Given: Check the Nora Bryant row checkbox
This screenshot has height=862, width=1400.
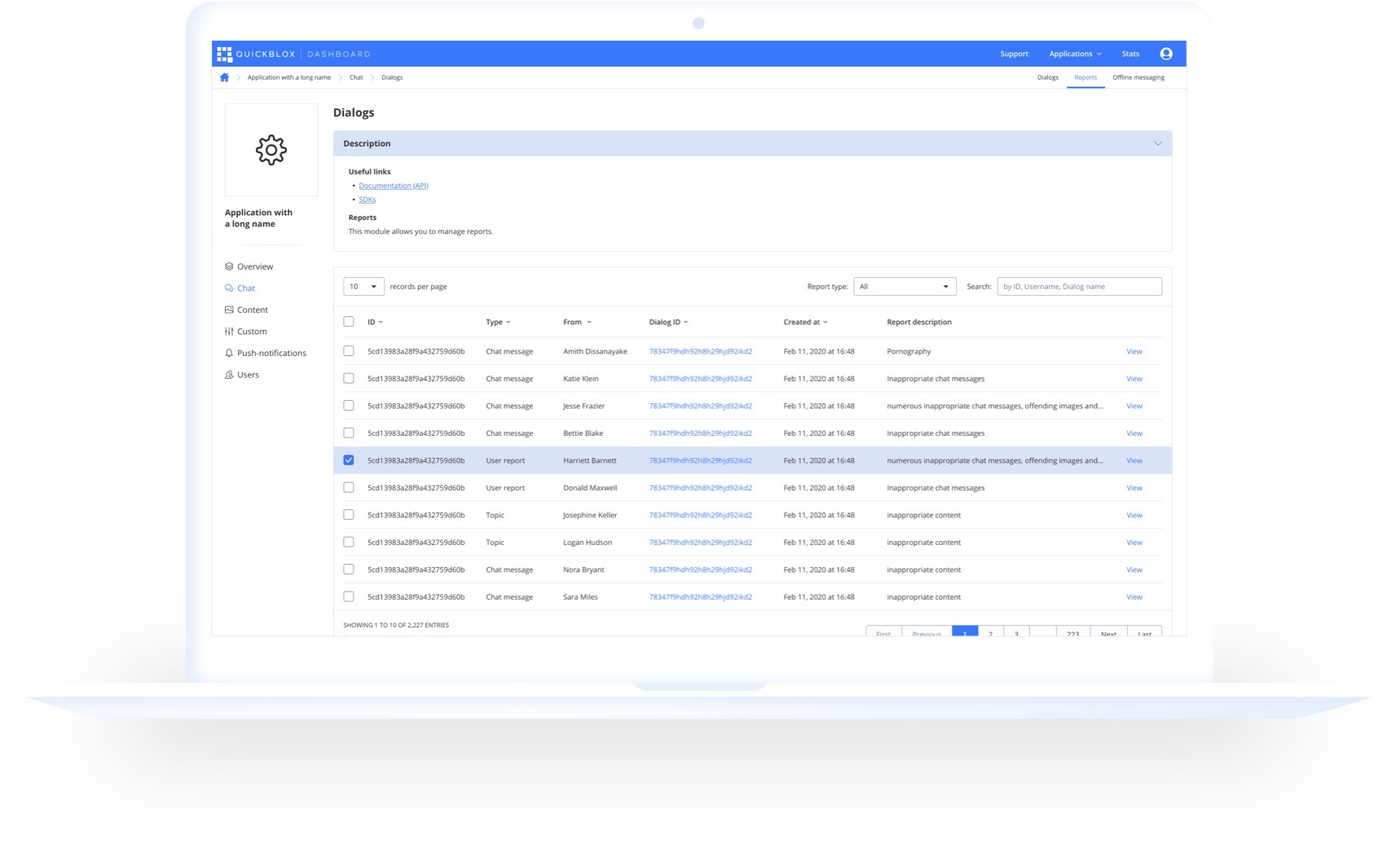Looking at the screenshot, I should (x=349, y=570).
